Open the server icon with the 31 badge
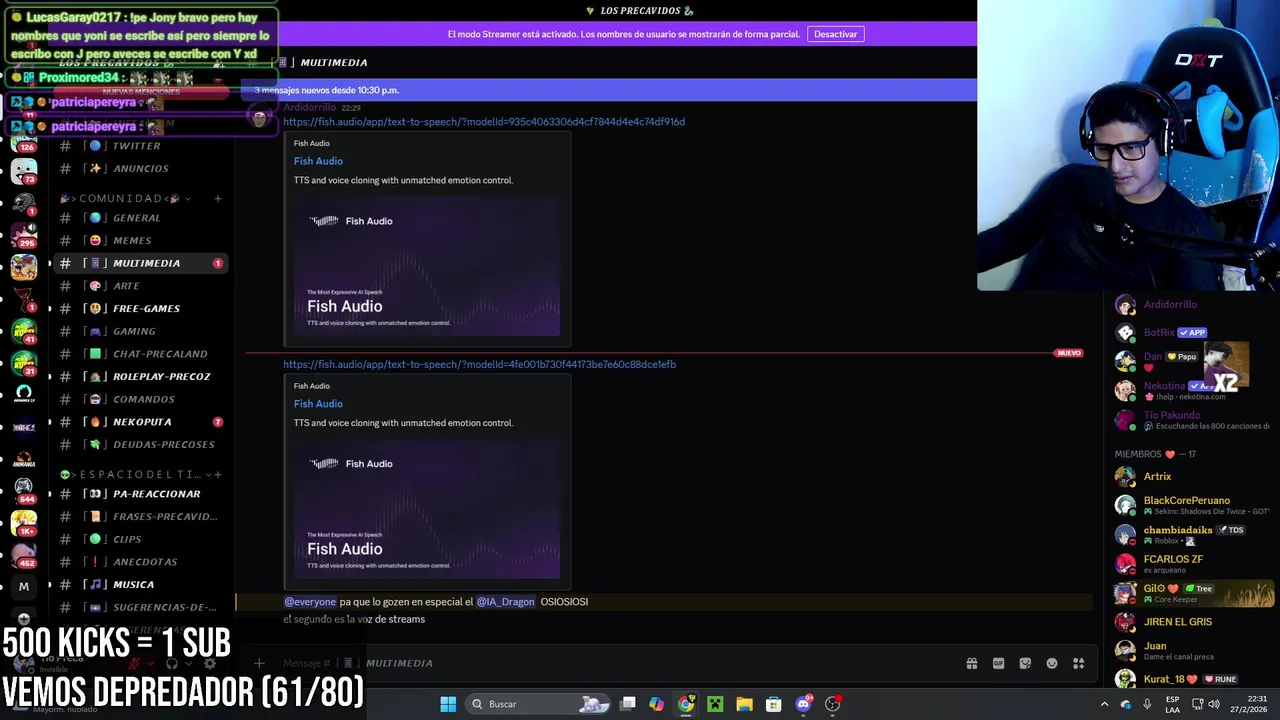Image resolution: width=1280 pixels, height=720 pixels. 24,362
